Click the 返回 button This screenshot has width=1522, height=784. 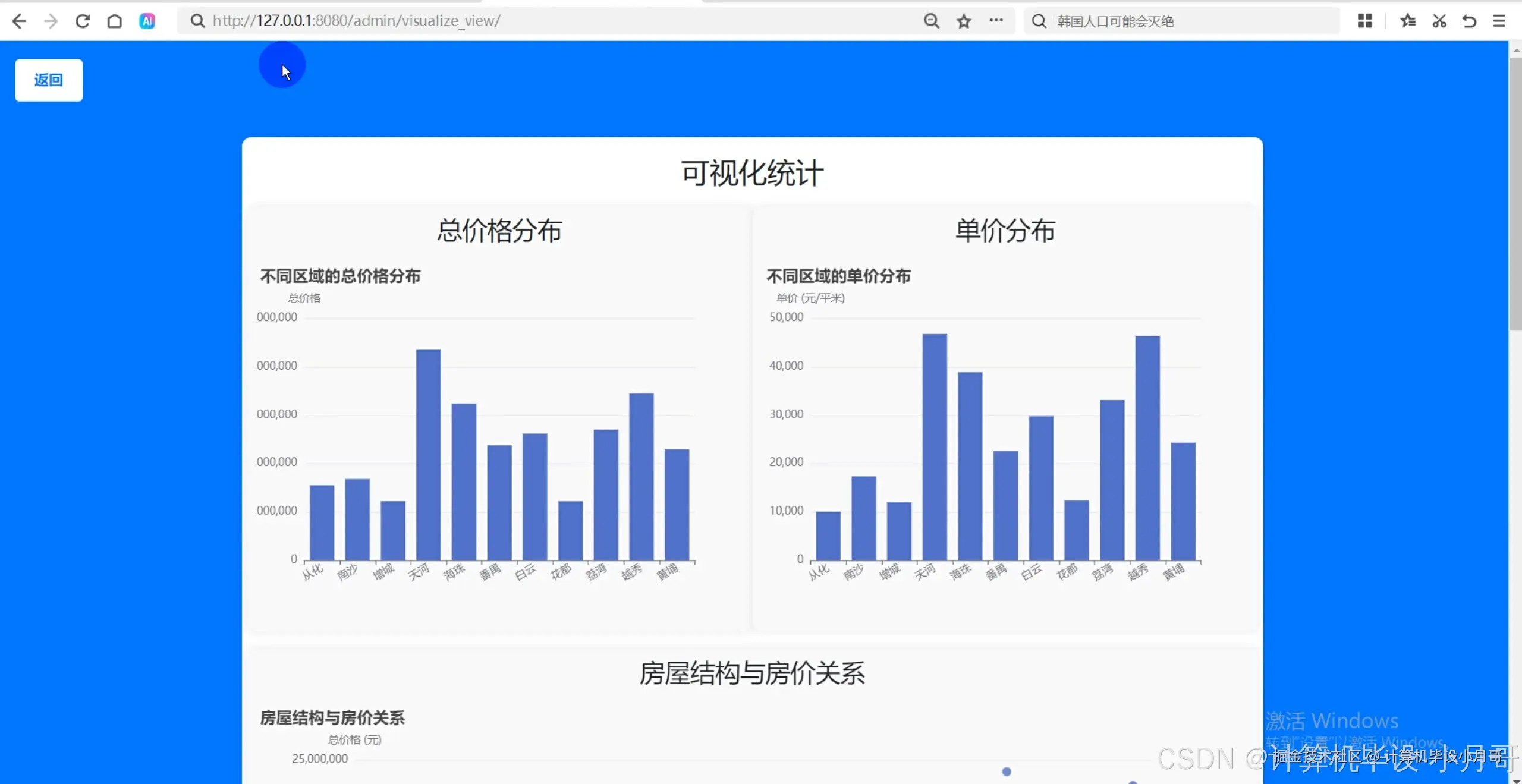[48, 80]
